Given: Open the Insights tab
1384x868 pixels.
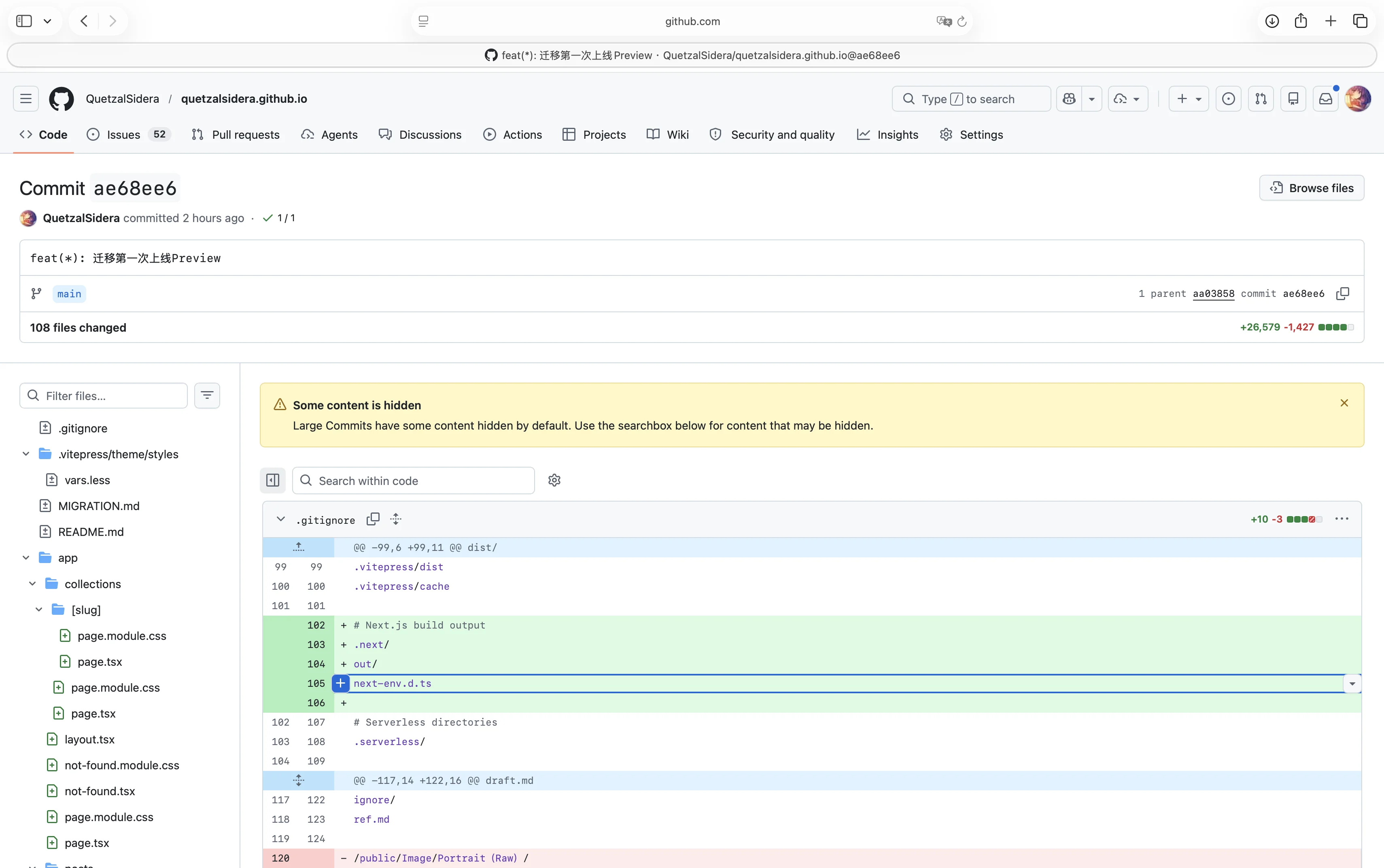Looking at the screenshot, I should 888,134.
